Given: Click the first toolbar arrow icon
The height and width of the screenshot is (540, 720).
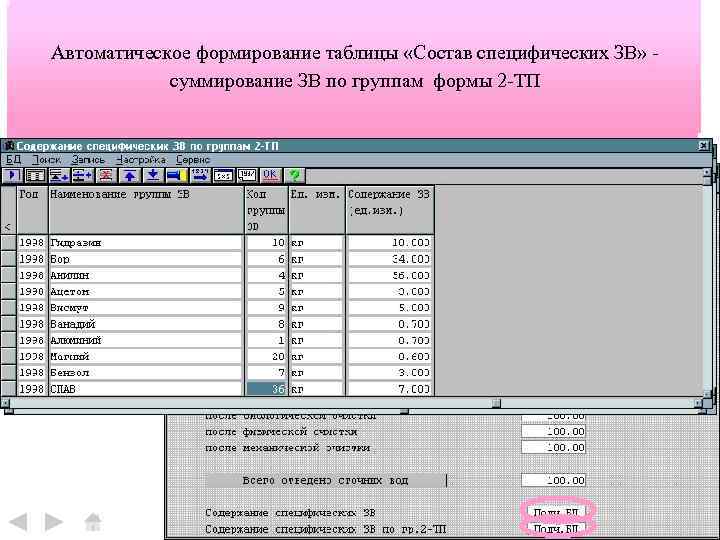Looking at the screenshot, I should (x=12, y=175).
